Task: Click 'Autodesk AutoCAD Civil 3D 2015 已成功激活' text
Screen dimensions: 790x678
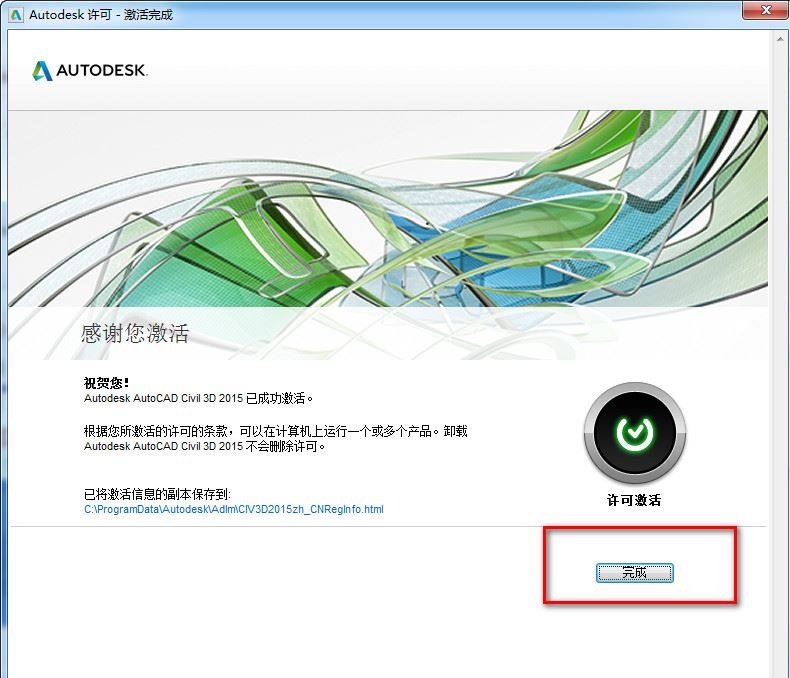Action: 199,398
